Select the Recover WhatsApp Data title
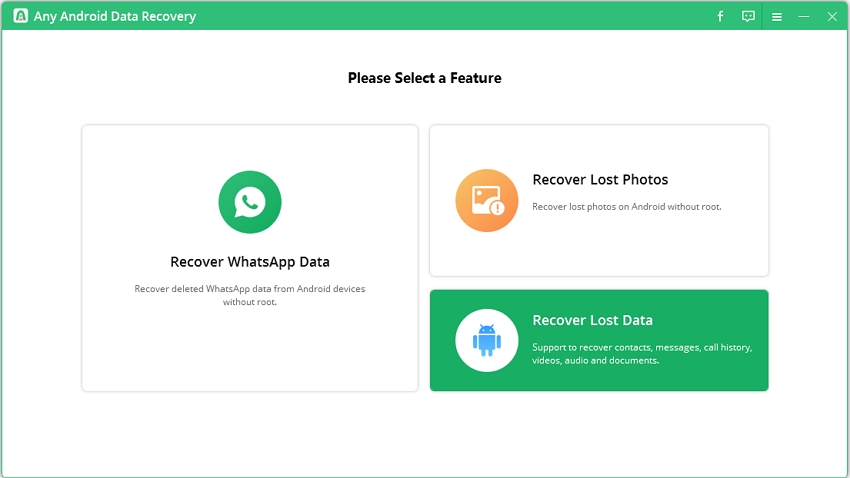Screen dimensions: 850x478 [x=250, y=262]
